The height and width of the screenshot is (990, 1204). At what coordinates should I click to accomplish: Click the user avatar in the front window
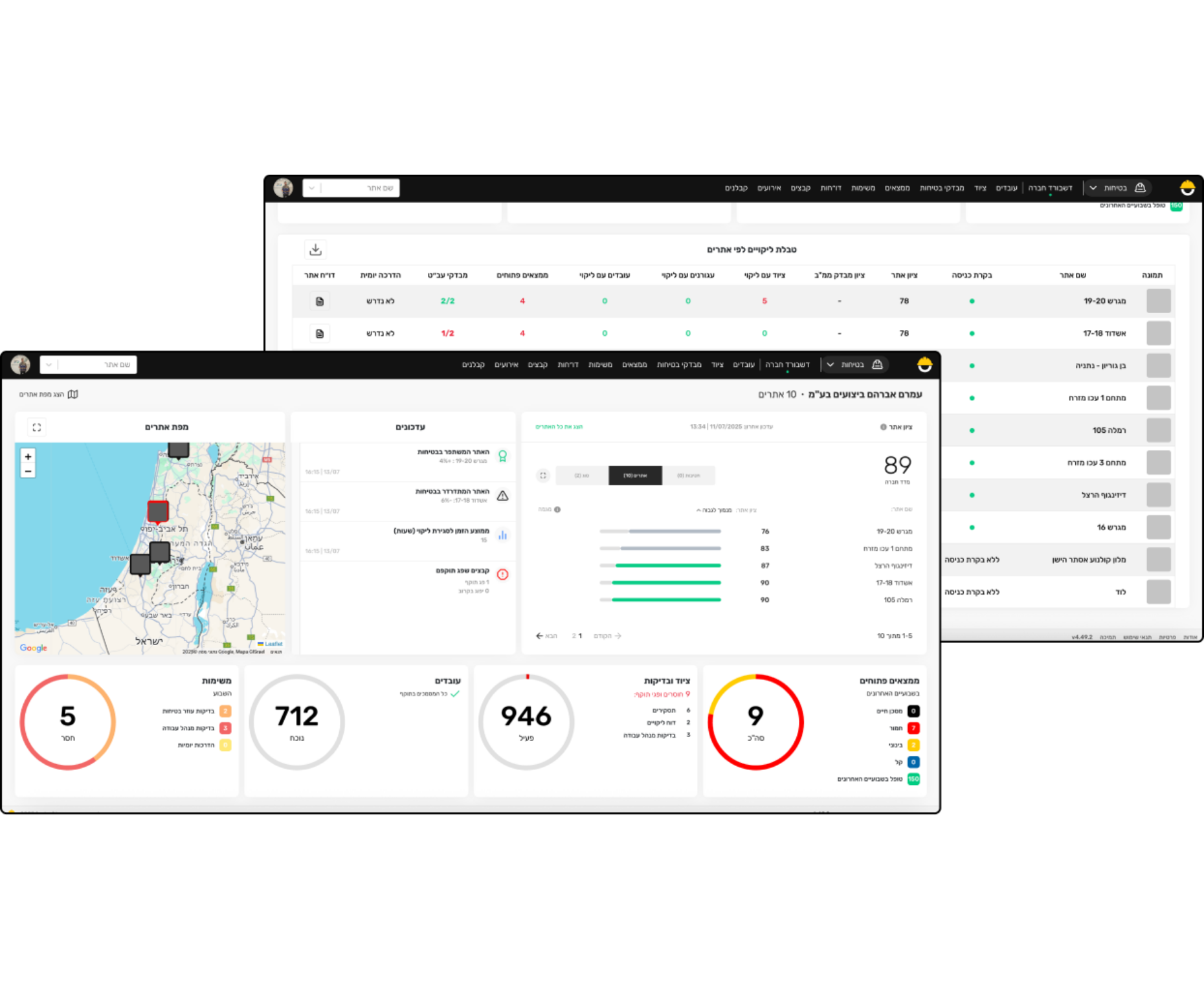pos(21,365)
